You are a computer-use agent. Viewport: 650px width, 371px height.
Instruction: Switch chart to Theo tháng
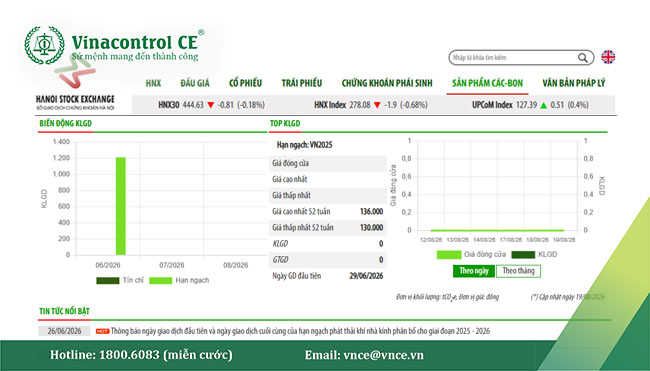(x=519, y=271)
